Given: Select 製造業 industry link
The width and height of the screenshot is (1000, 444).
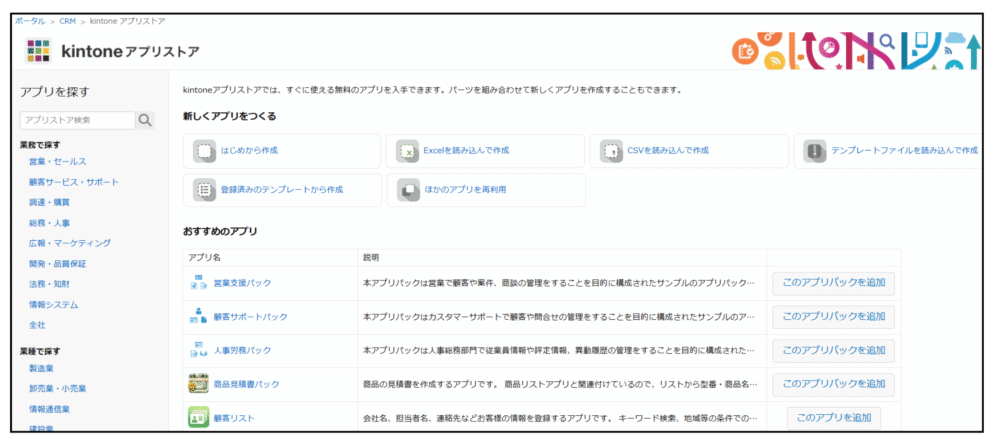Looking at the screenshot, I should click(x=41, y=368).
